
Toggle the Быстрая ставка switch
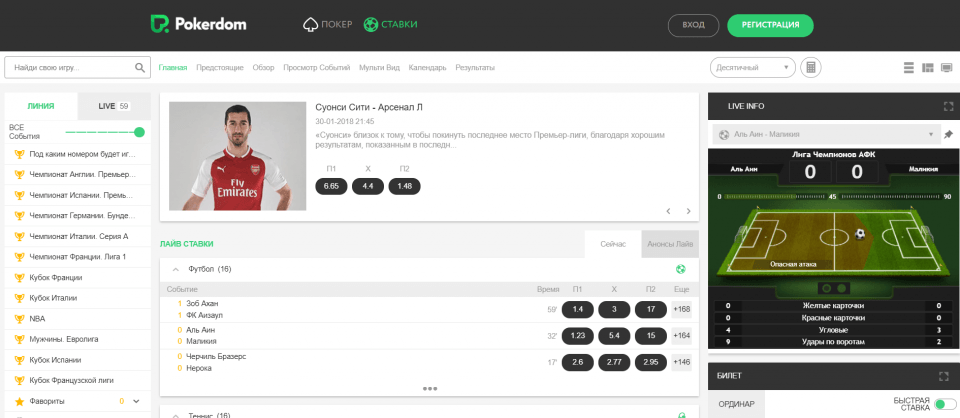945,404
